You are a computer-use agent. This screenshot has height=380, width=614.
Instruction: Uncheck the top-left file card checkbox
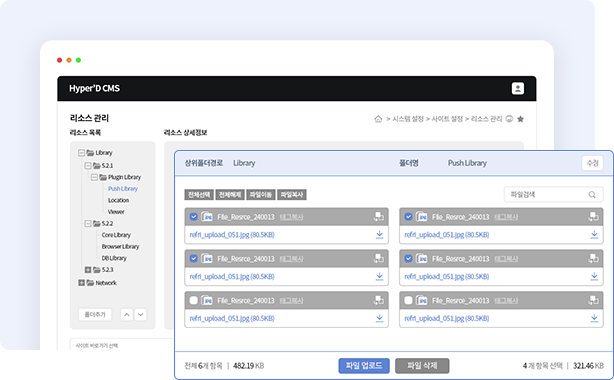click(x=193, y=217)
